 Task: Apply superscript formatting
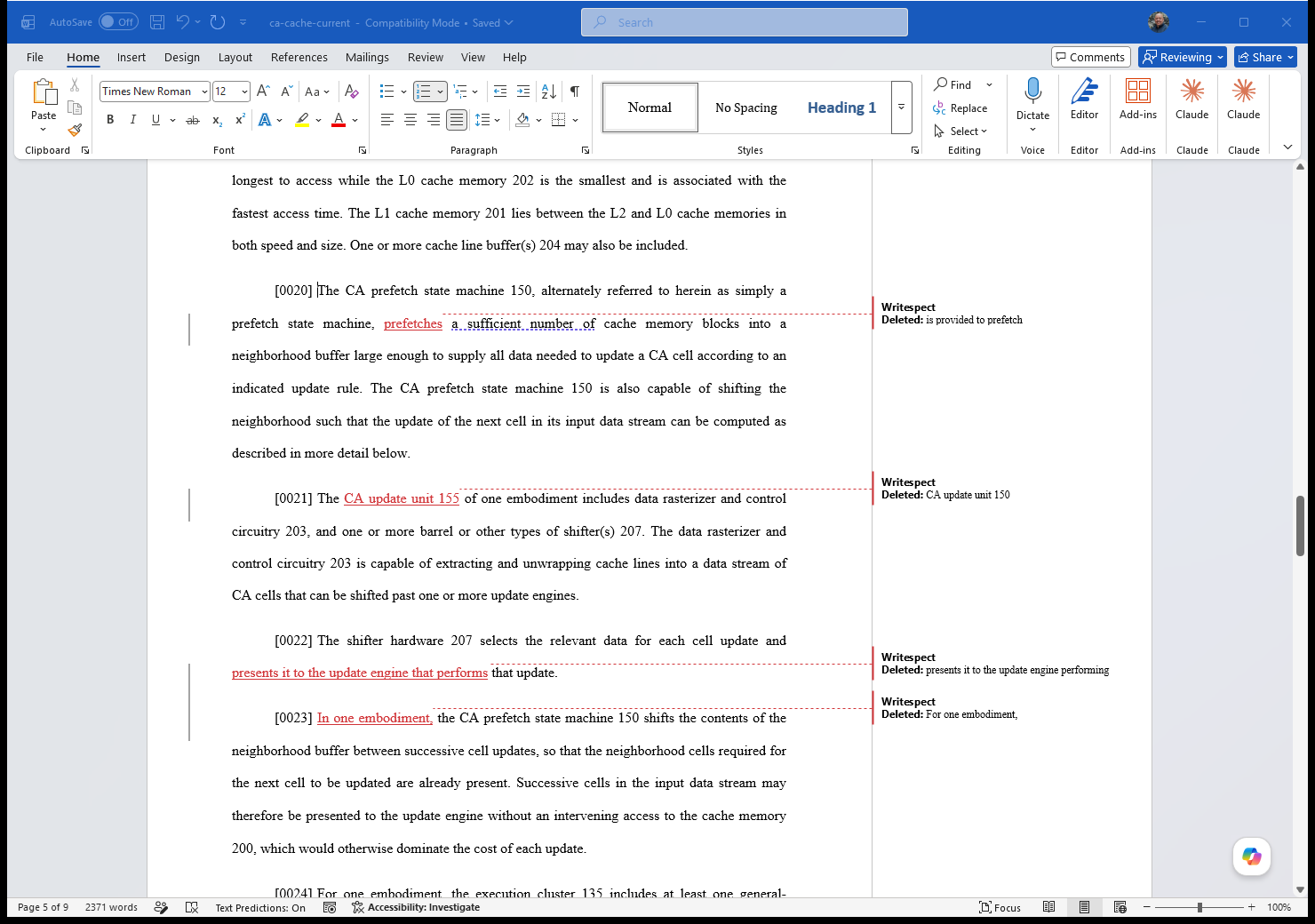(x=240, y=119)
